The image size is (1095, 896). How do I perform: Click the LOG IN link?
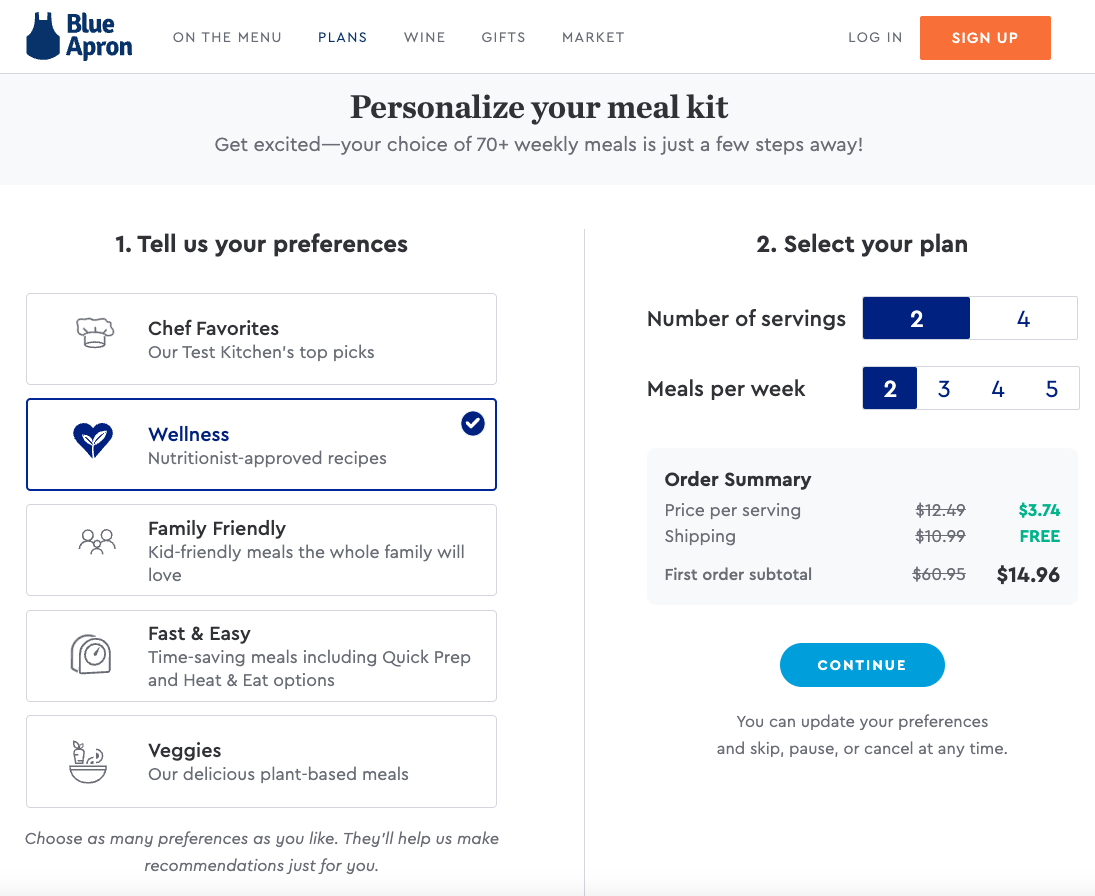(x=874, y=37)
